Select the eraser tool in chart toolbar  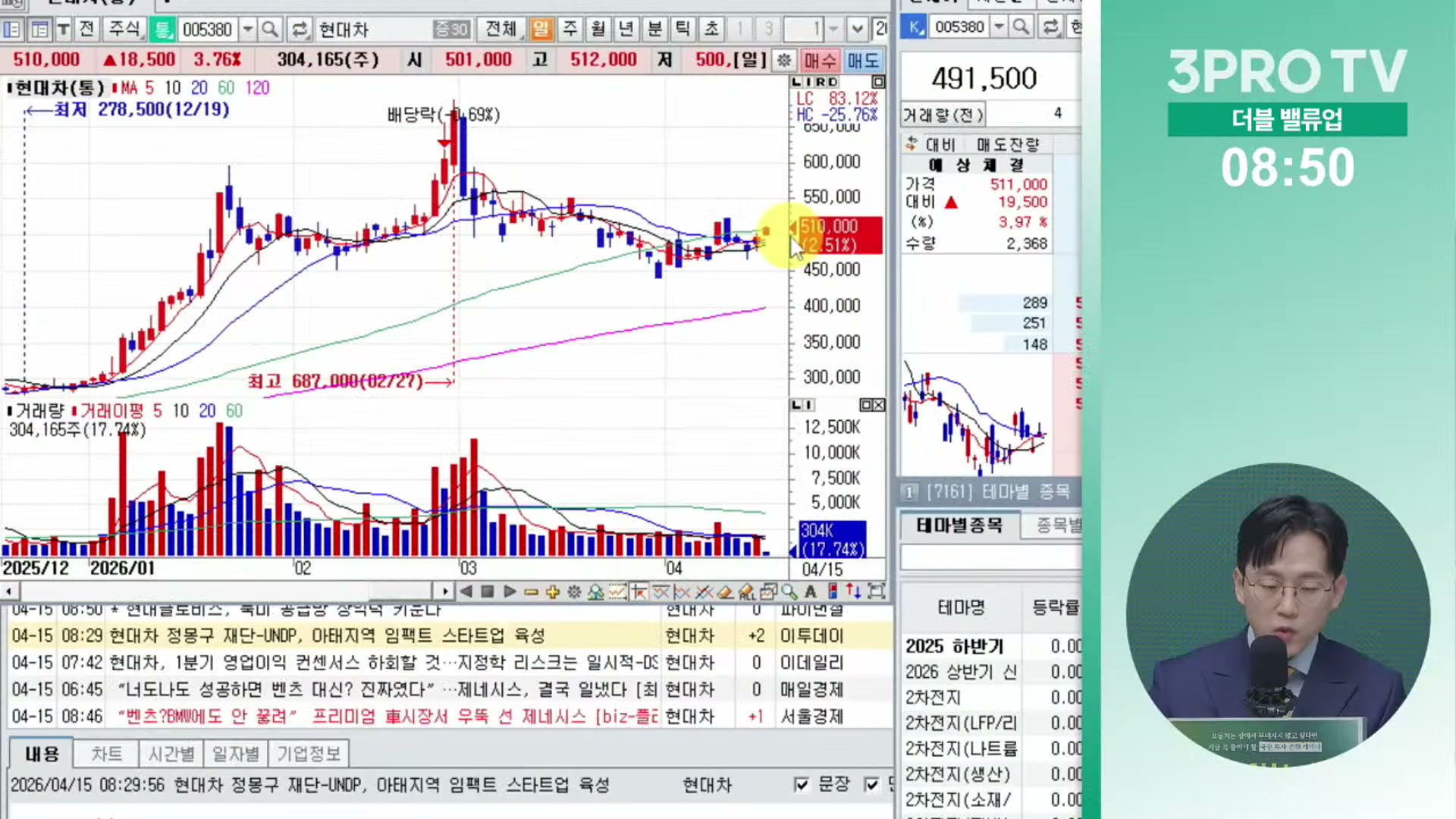point(725,591)
